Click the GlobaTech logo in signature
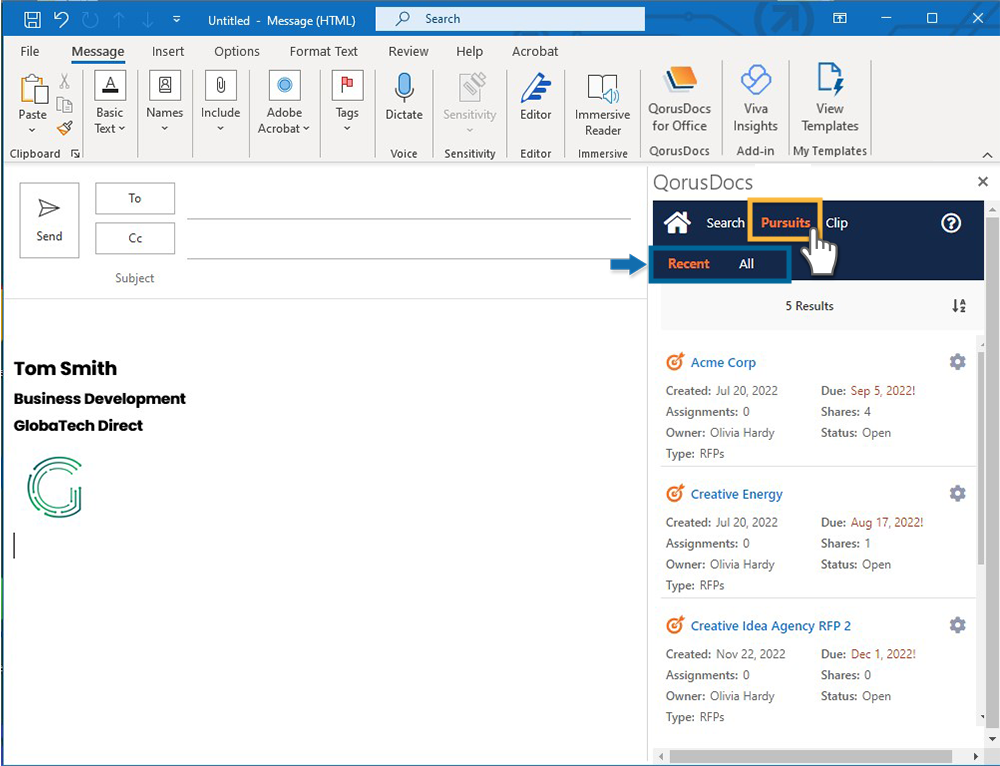 point(55,486)
